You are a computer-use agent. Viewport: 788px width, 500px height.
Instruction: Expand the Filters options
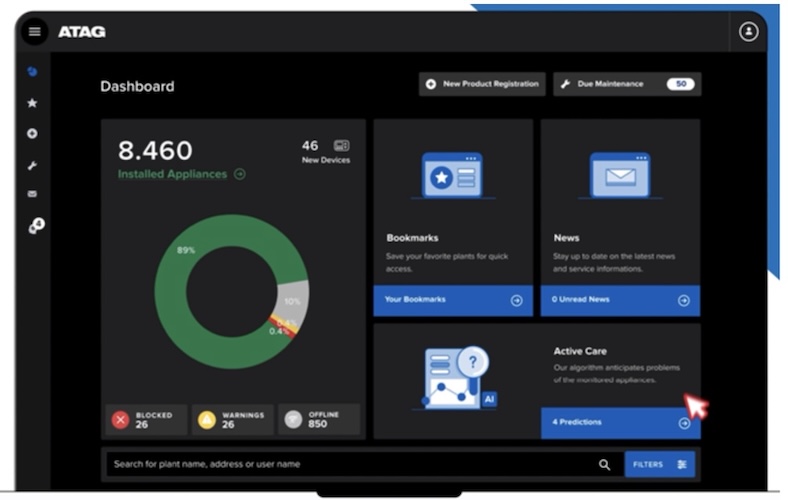[660, 464]
